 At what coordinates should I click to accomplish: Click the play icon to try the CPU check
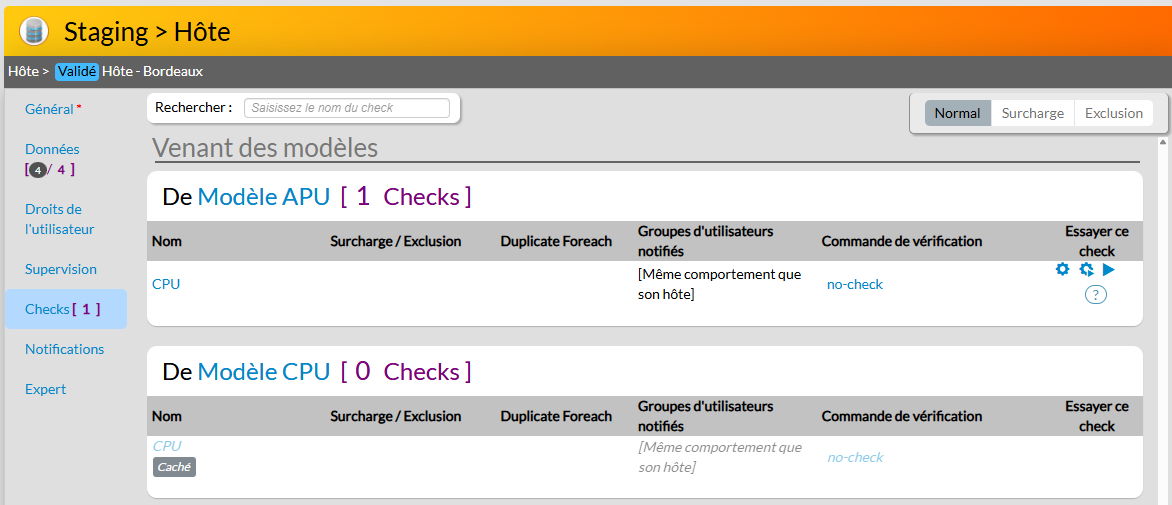pyautogui.click(x=1109, y=269)
